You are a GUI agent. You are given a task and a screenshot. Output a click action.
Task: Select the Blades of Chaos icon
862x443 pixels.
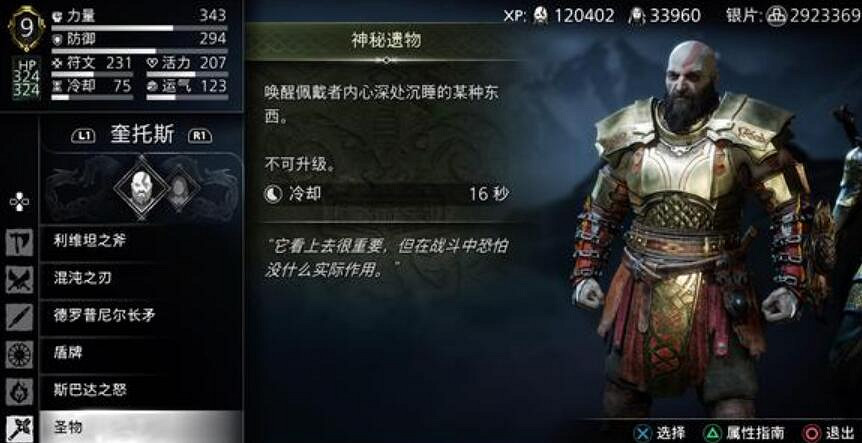(x=20, y=280)
